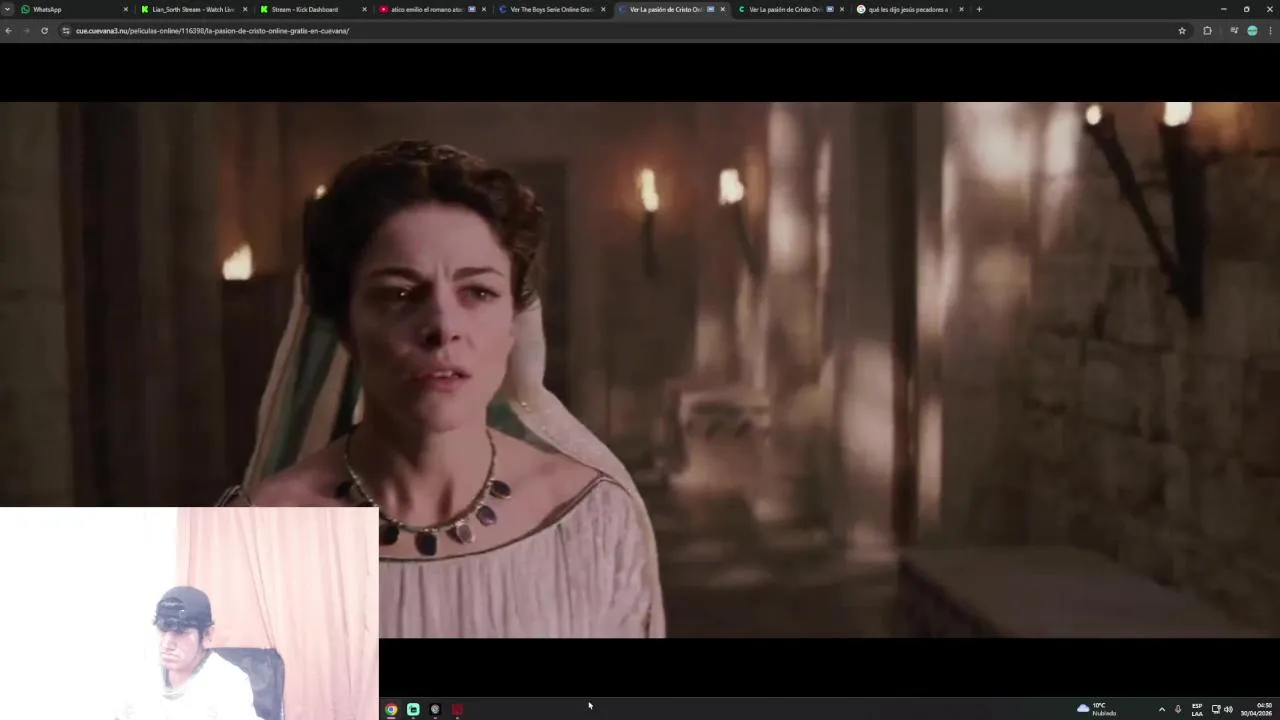
Task: Open the tab search chevron in Chrome
Action: [7, 9]
